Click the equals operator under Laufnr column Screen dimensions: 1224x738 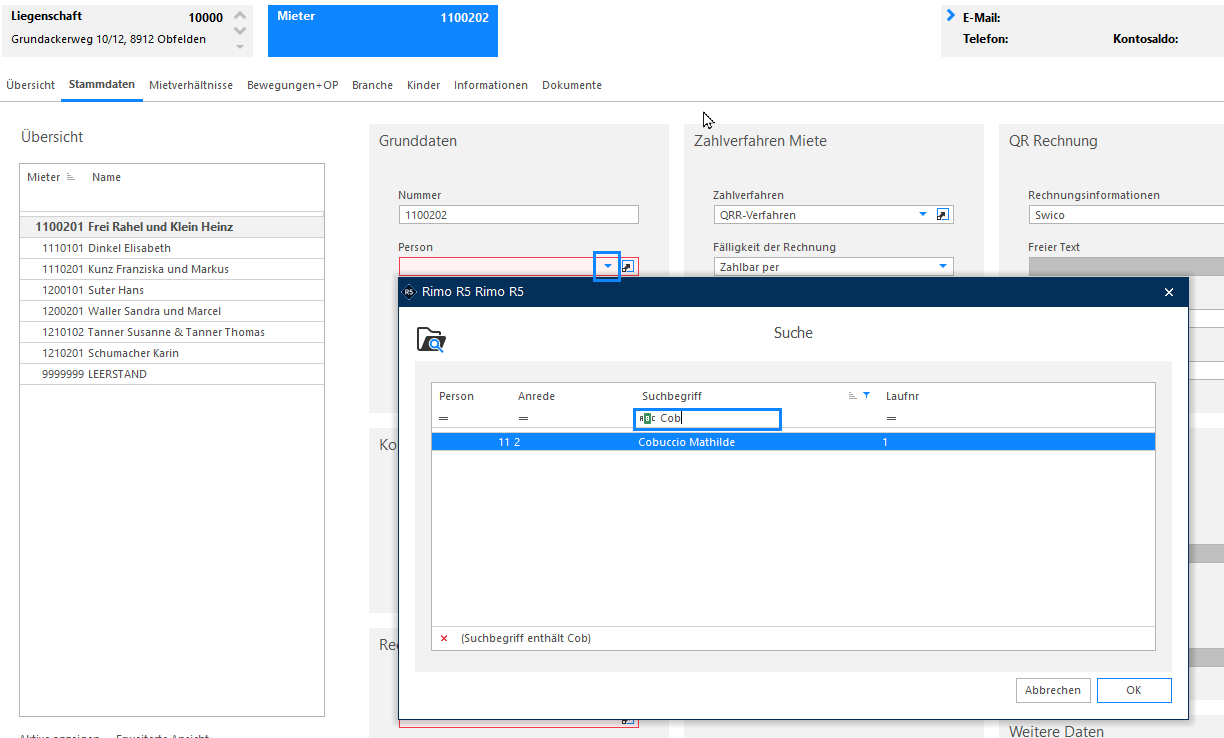(x=891, y=419)
